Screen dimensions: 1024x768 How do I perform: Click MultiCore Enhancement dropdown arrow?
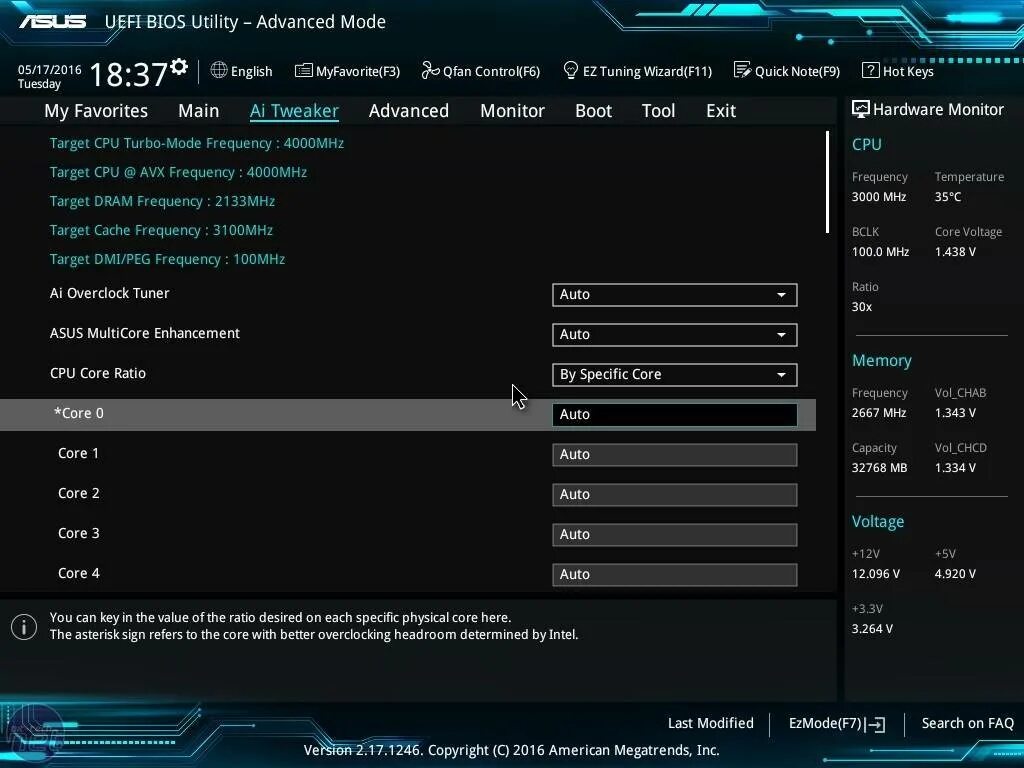click(781, 335)
